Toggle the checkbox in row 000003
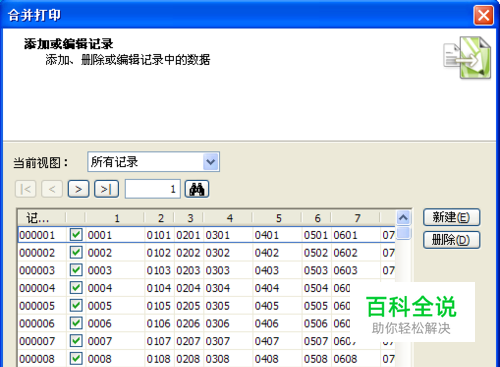This screenshot has height=367, width=500. tap(76, 270)
